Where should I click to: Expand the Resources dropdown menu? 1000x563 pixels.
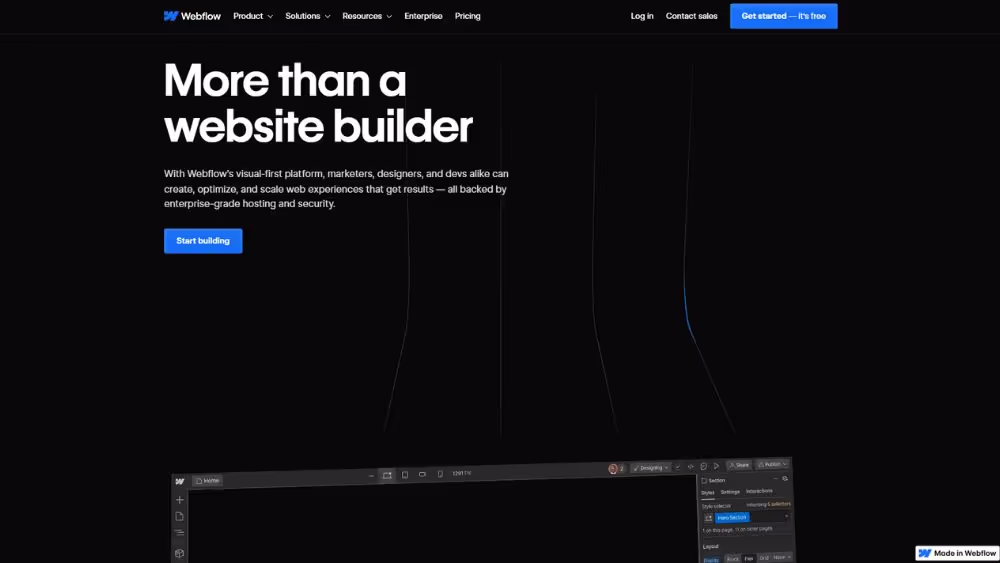367,16
